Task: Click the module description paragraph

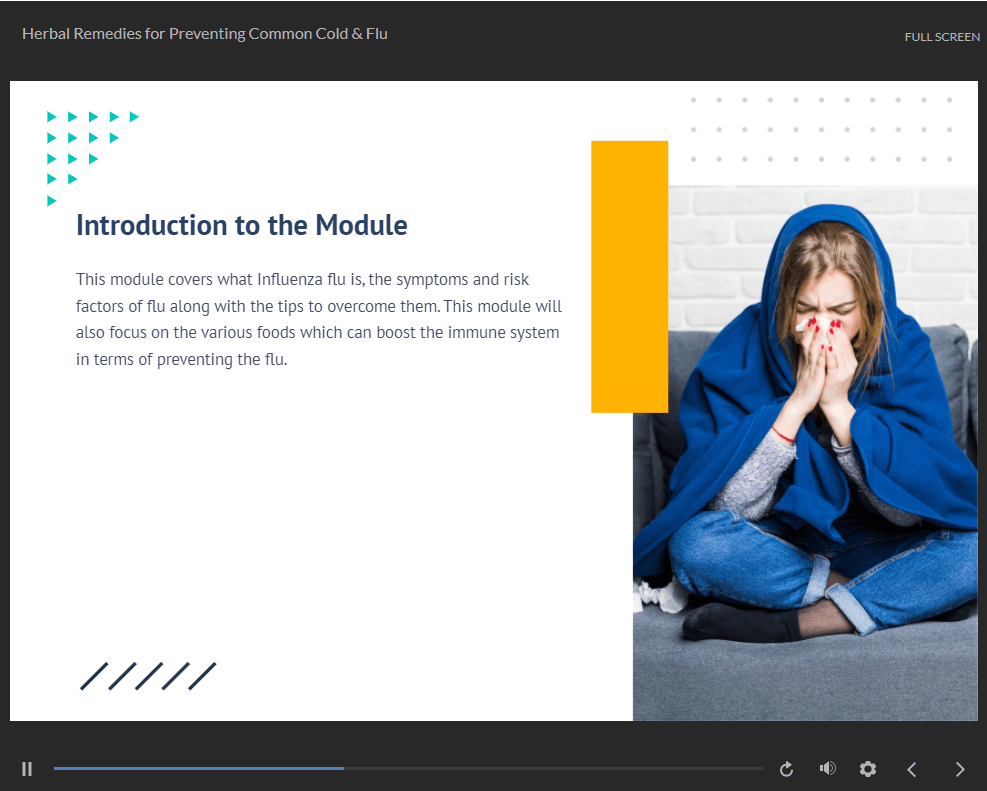Action: [x=319, y=319]
